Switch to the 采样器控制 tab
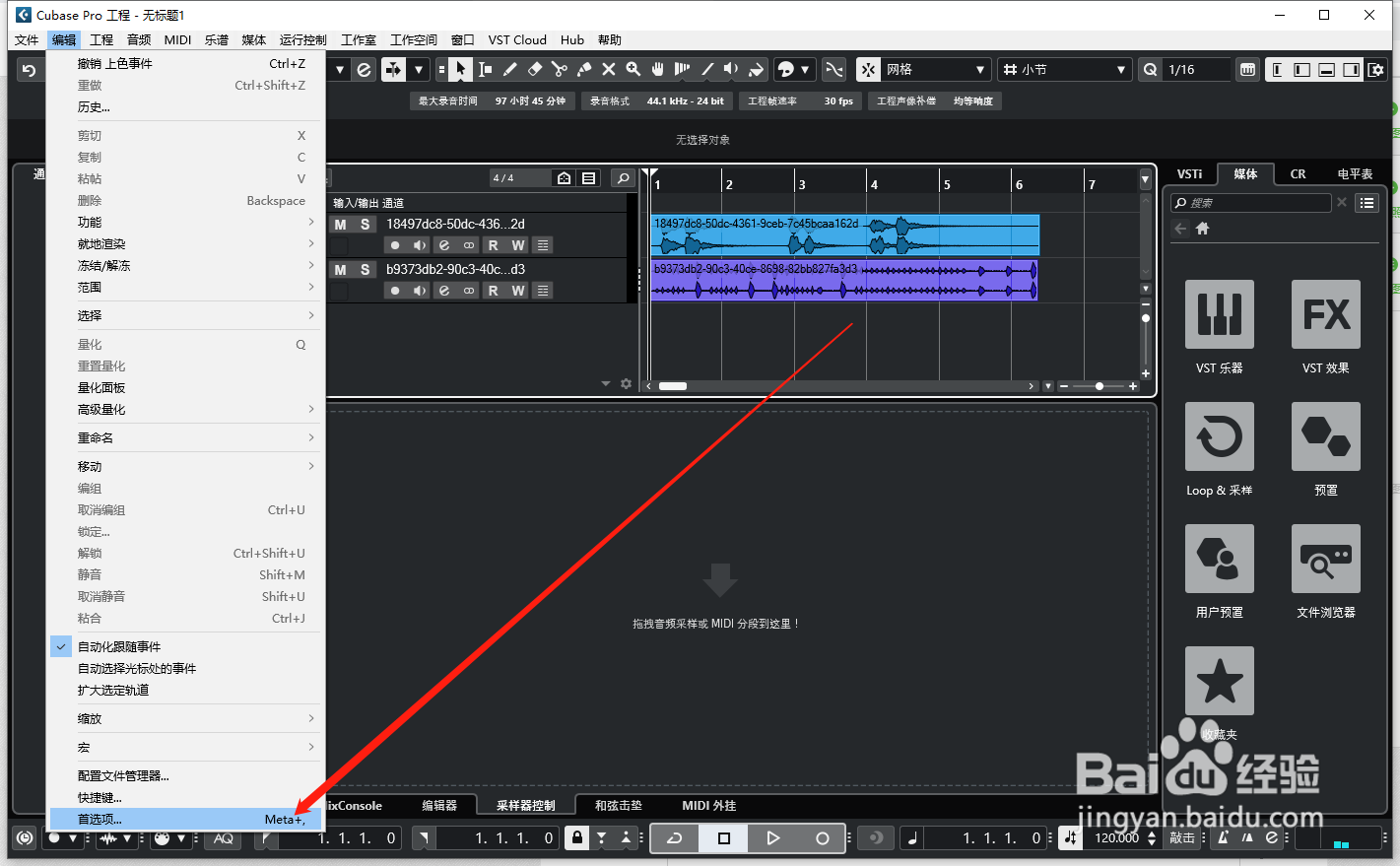The height and width of the screenshot is (866, 1400). [526, 806]
